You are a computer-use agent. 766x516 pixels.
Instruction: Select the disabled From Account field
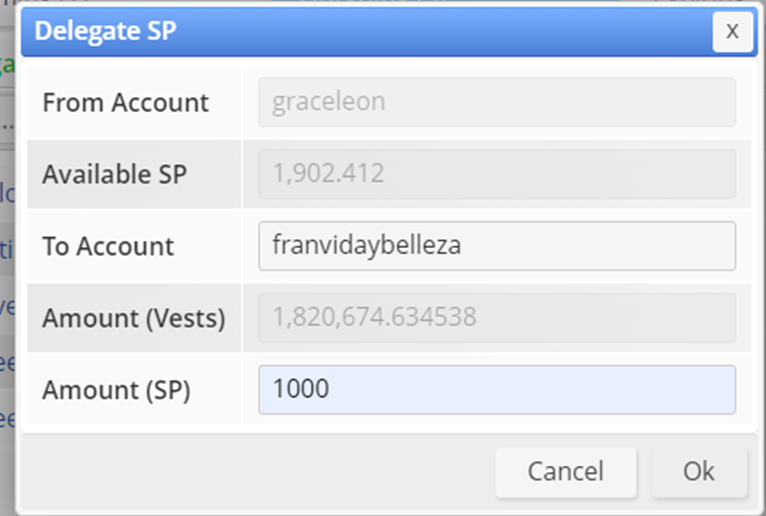497,102
